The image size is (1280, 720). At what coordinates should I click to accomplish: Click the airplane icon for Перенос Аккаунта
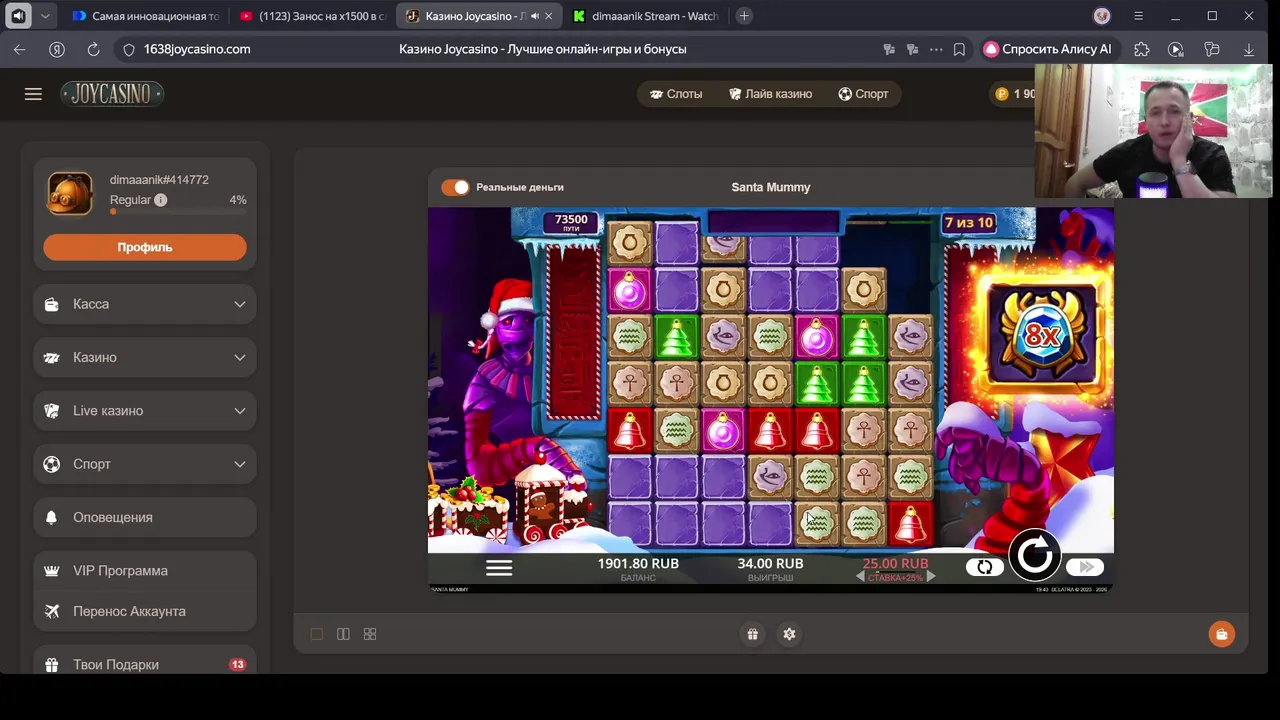click(x=52, y=611)
